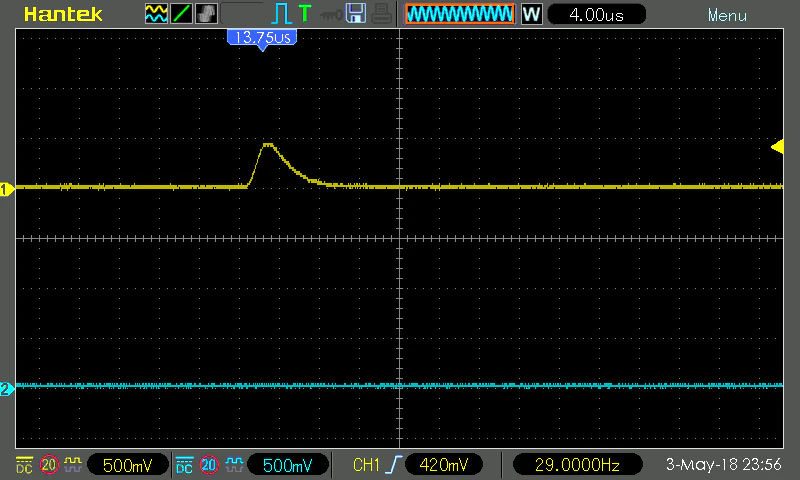The width and height of the screenshot is (800, 480).
Task: Click the Hantek logo
Action: tap(63, 14)
